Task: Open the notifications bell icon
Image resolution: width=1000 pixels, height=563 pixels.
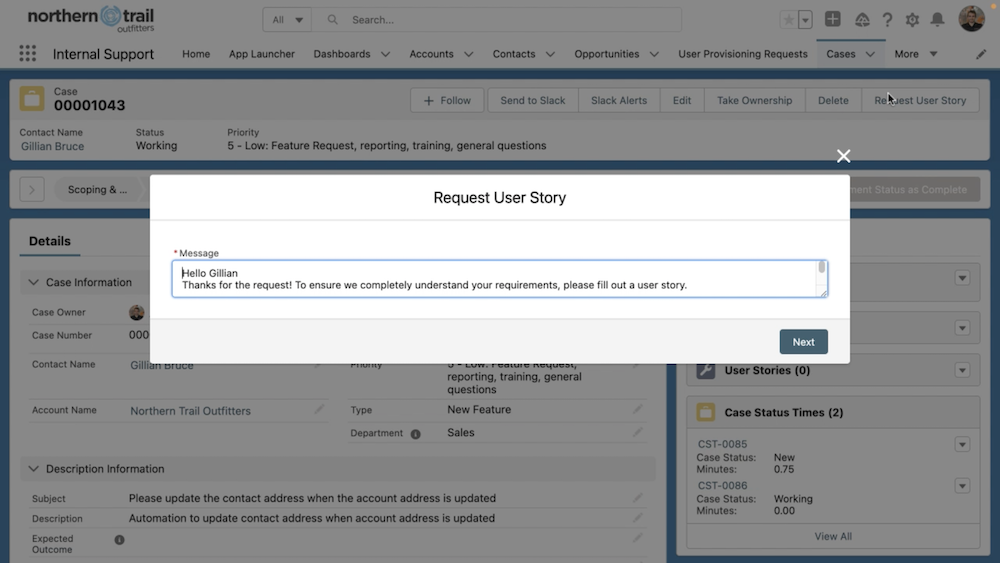Action: point(937,20)
